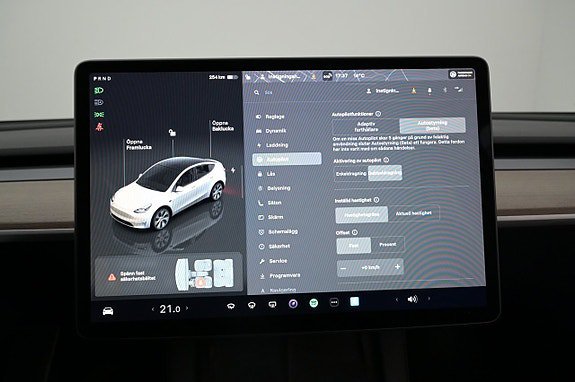
Task: Tap the low-beam headlight indicator
Action: click(x=99, y=90)
